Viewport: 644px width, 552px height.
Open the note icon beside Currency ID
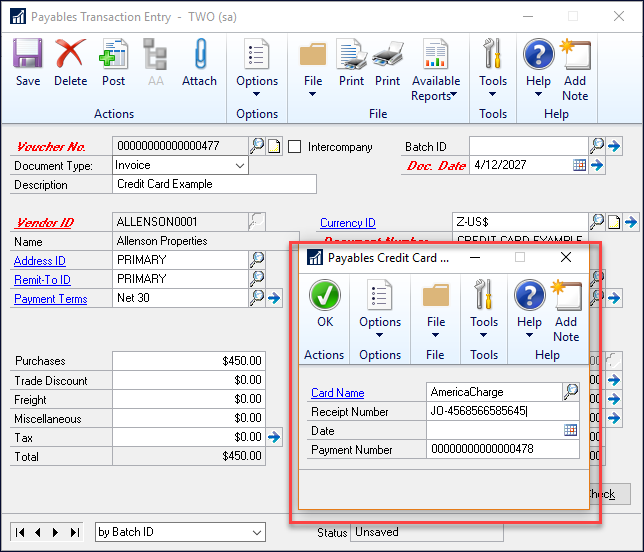click(614, 222)
